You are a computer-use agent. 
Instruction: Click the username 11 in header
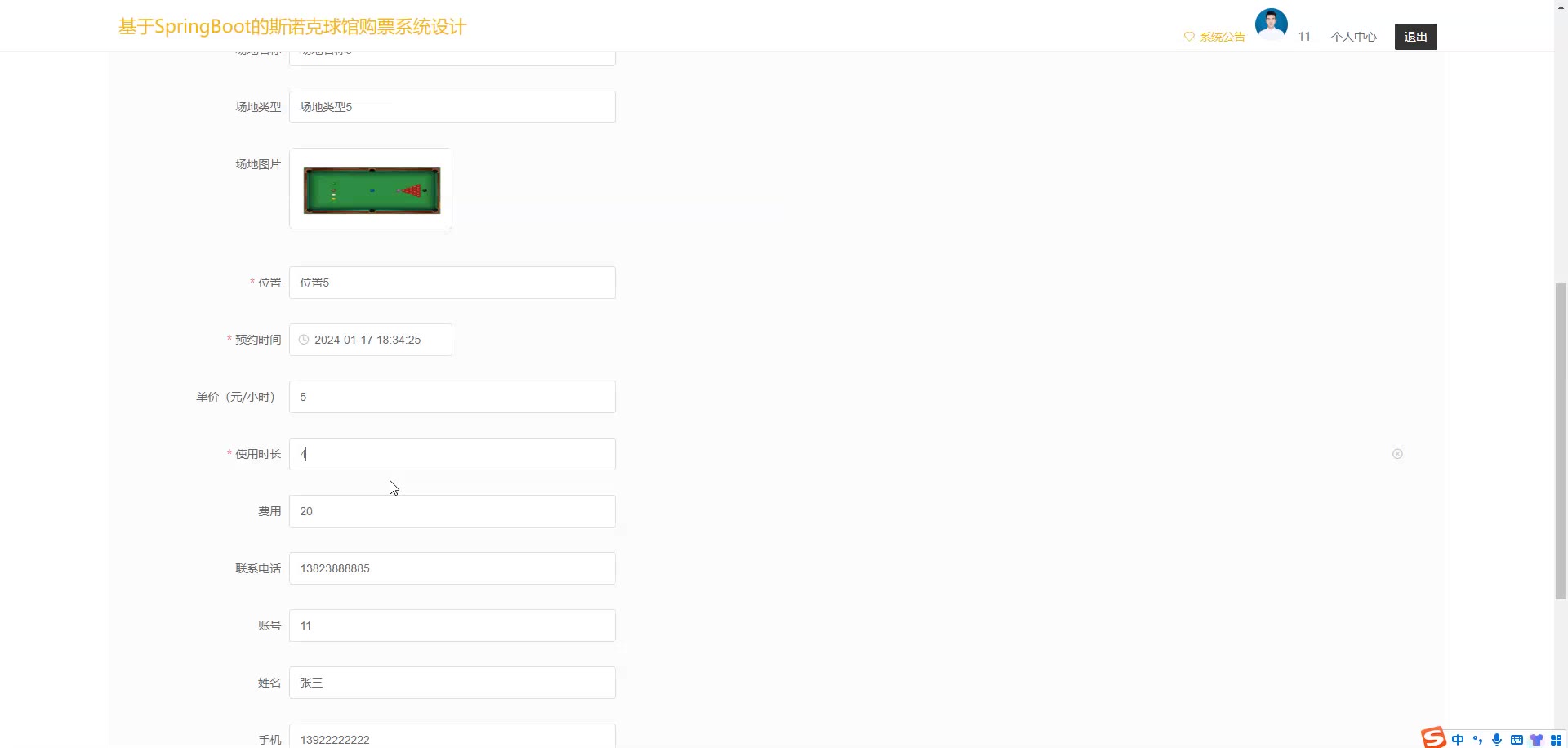[x=1304, y=37]
